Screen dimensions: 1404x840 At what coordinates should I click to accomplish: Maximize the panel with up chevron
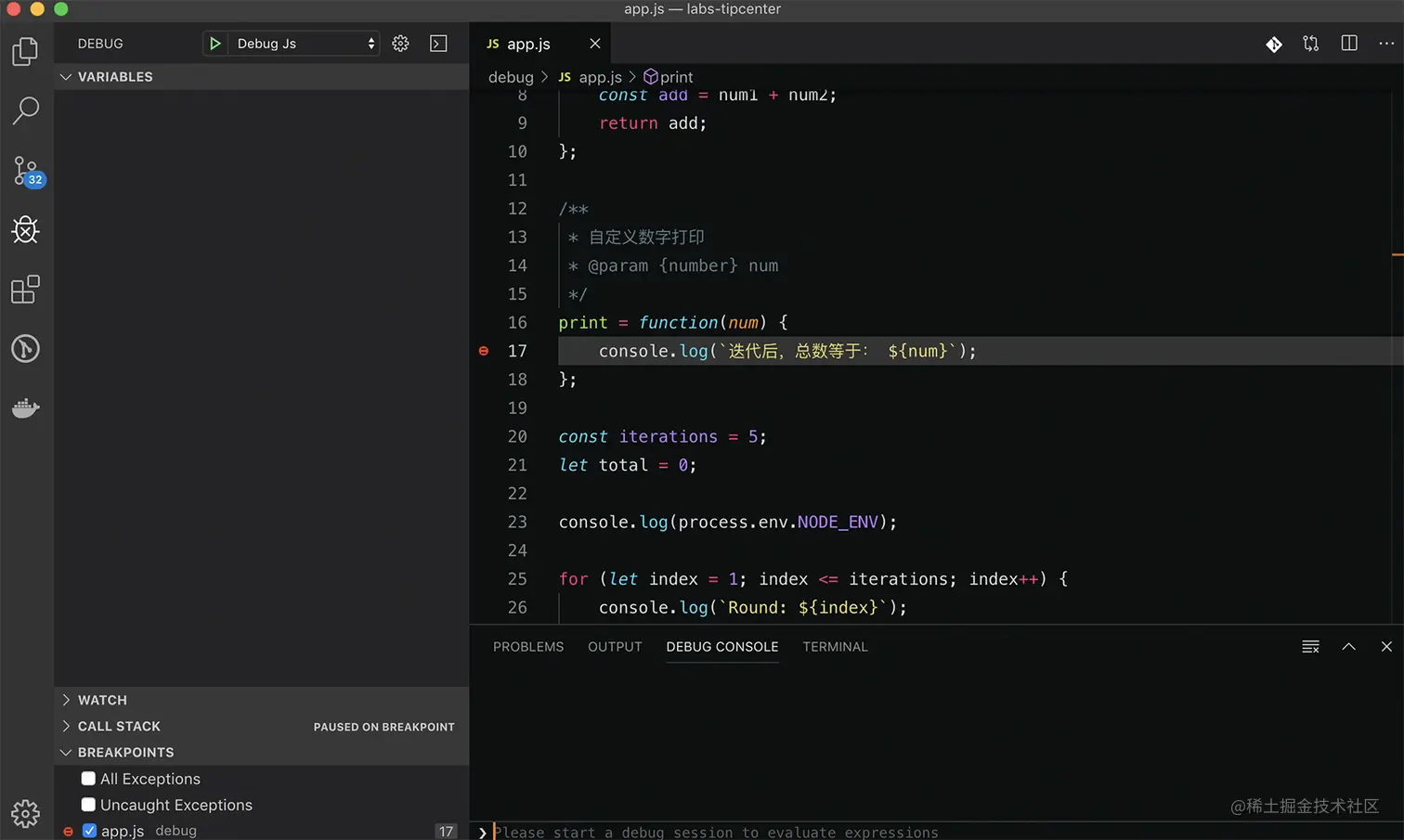coord(1349,647)
